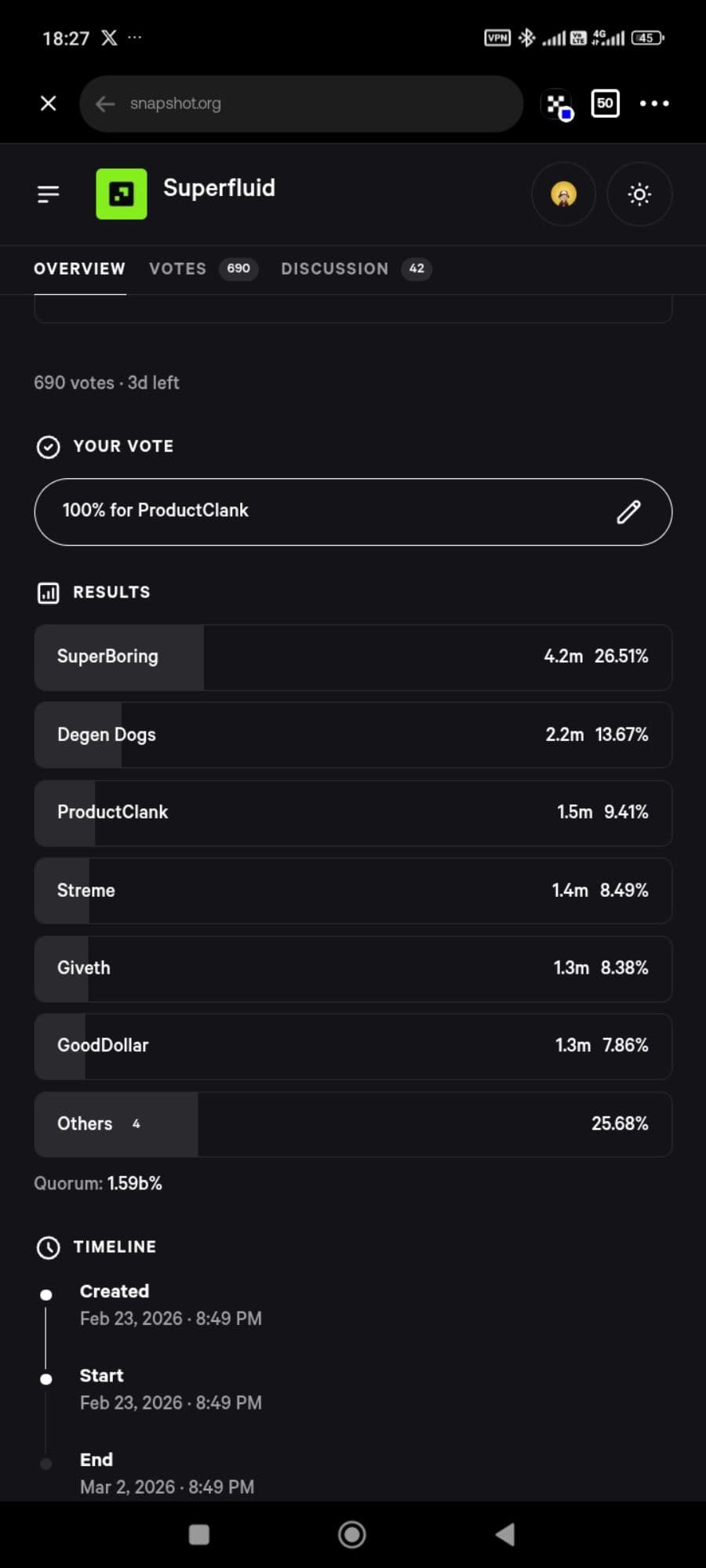Tap the Android recent apps square
This screenshot has height=1568, width=706.
tap(199, 1534)
